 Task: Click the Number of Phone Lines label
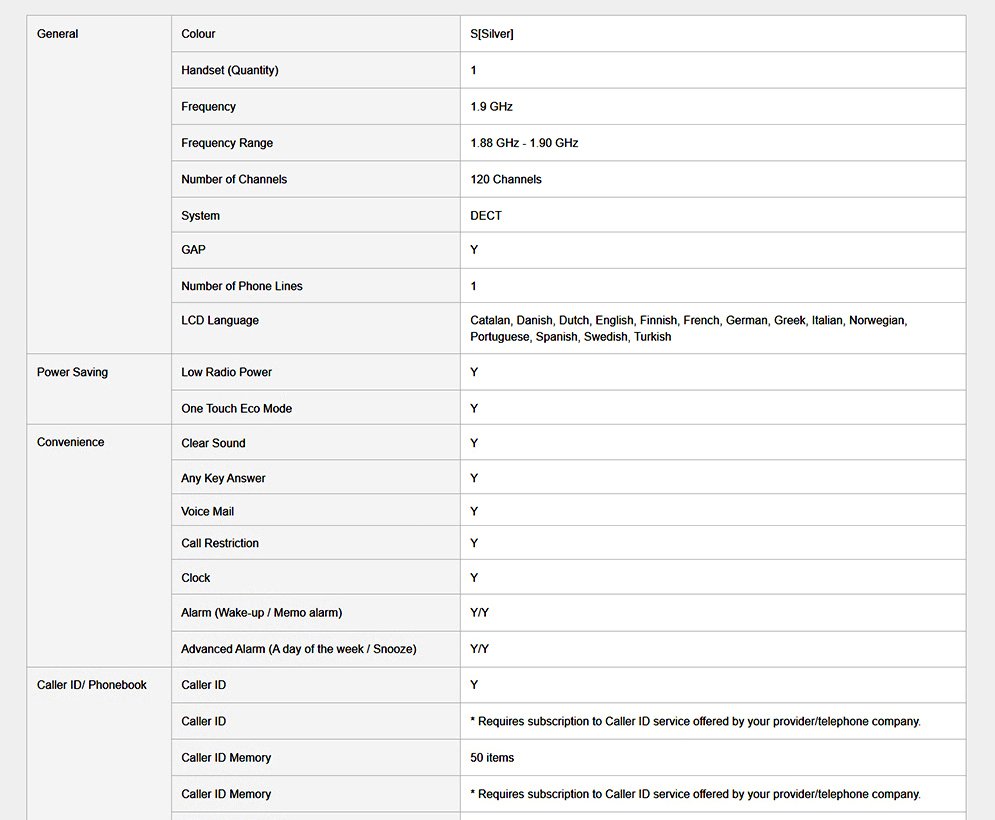tap(242, 286)
